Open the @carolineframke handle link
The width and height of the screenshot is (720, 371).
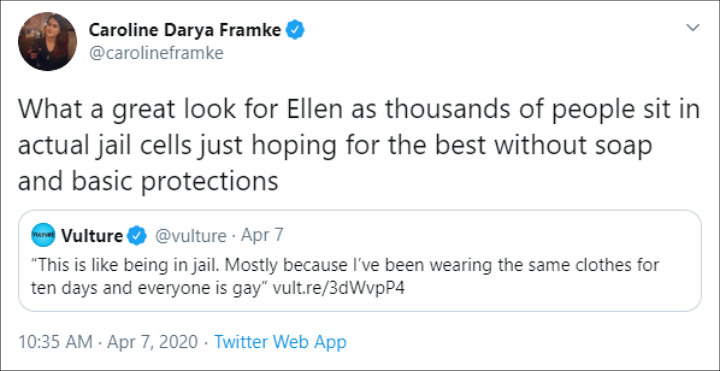tap(156, 53)
